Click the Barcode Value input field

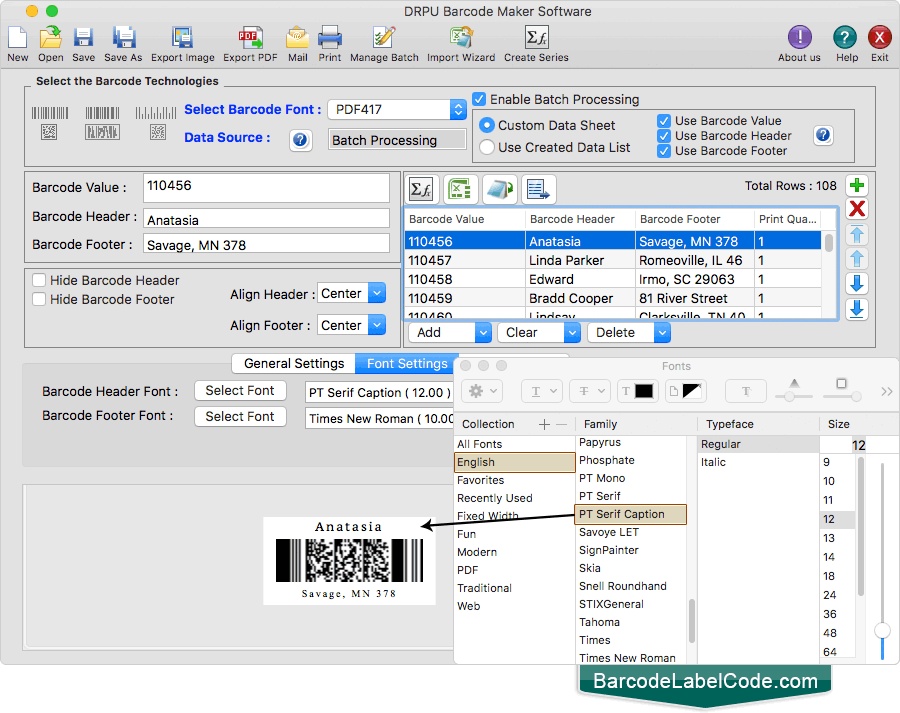pos(266,188)
